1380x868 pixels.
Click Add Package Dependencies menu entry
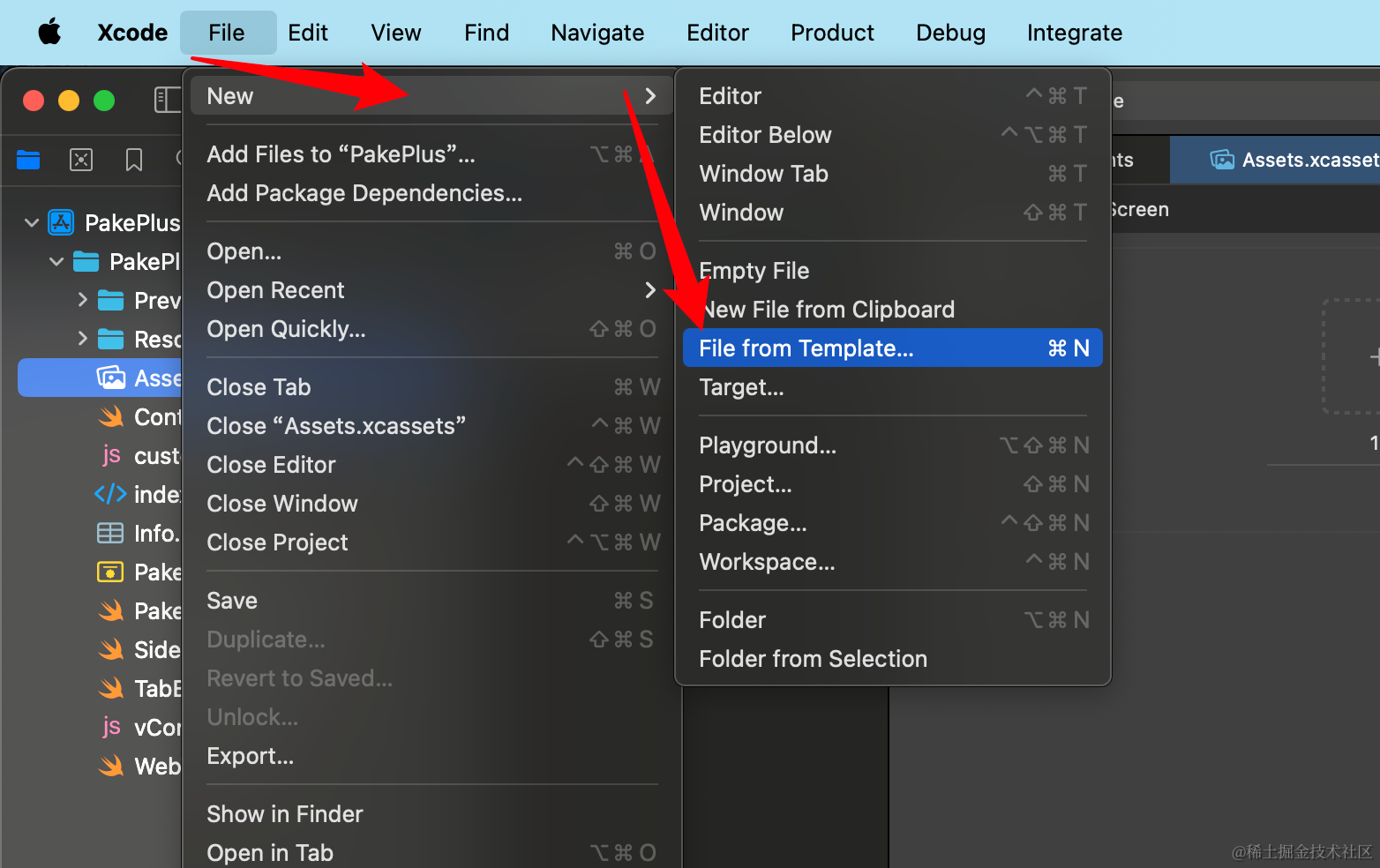364,193
